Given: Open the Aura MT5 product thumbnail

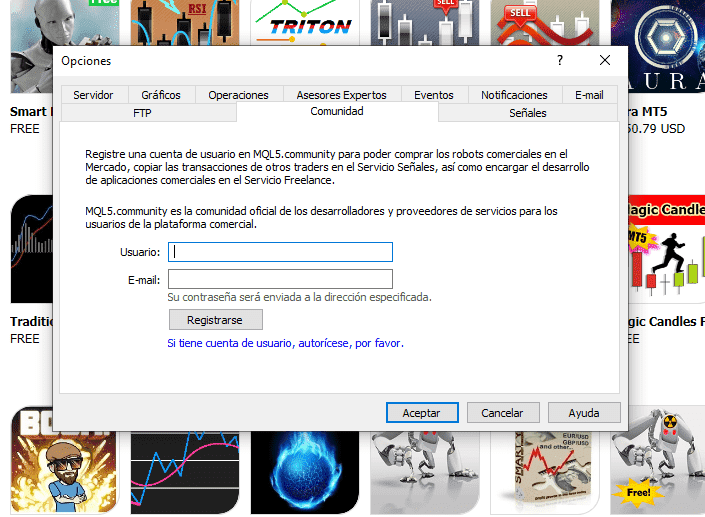Looking at the screenshot, I should [x=658, y=47].
